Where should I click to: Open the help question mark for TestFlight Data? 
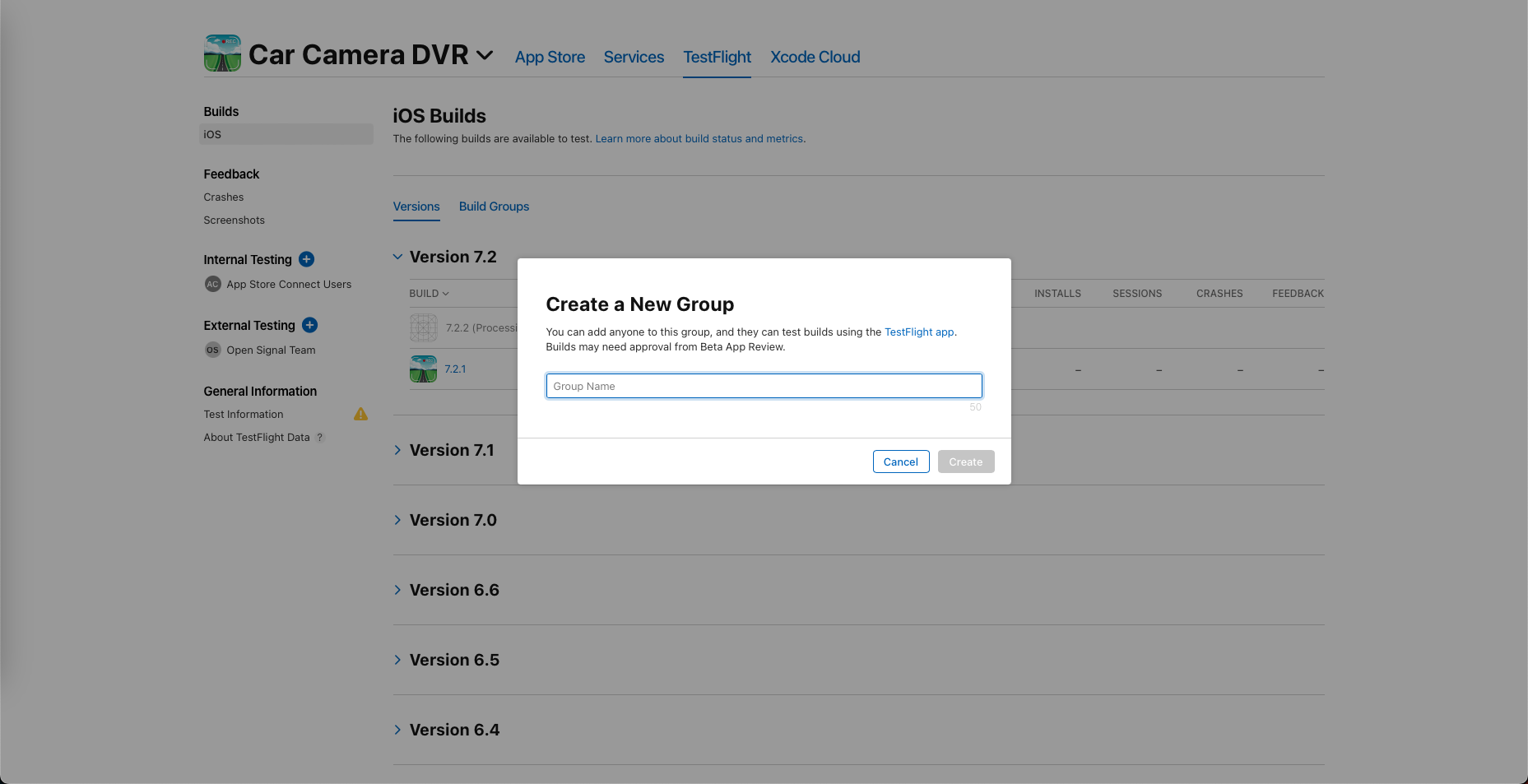[320, 438]
